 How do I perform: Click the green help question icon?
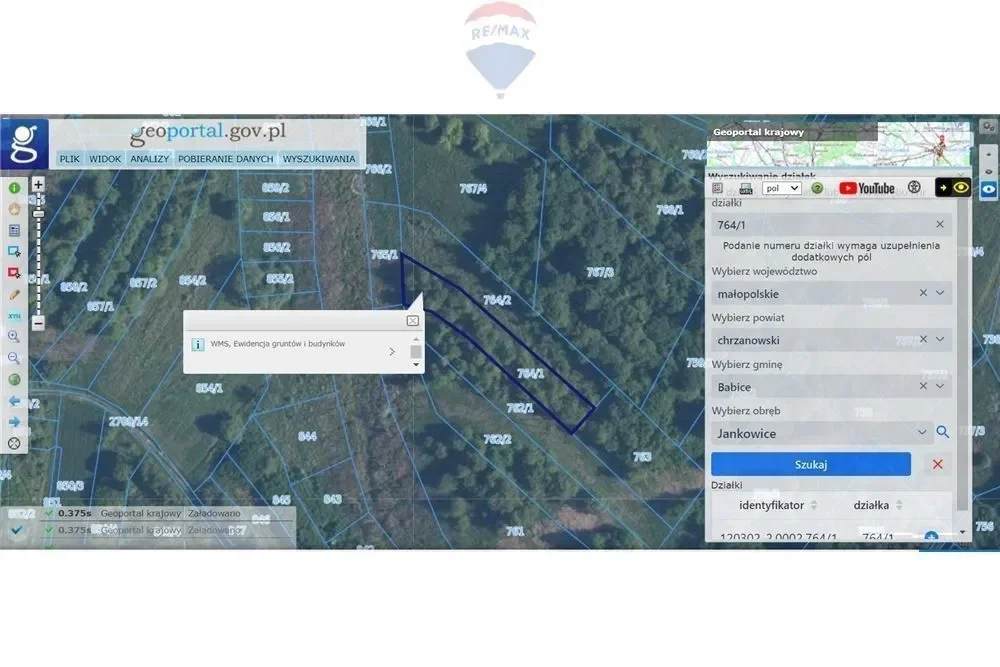click(817, 188)
